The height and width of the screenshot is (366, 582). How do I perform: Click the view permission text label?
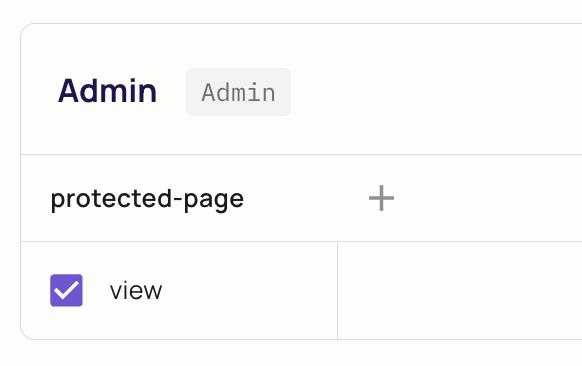(136, 291)
